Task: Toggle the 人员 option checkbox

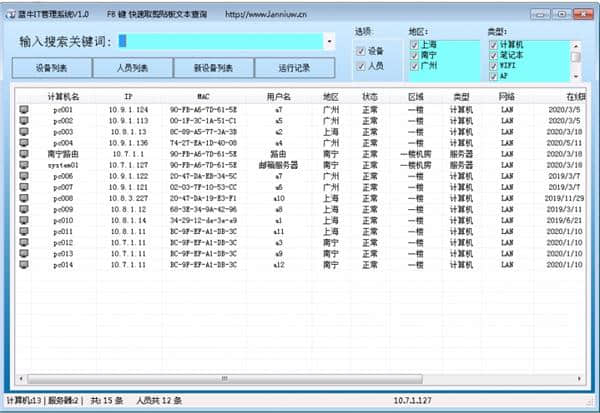Action: pyautogui.click(x=361, y=66)
